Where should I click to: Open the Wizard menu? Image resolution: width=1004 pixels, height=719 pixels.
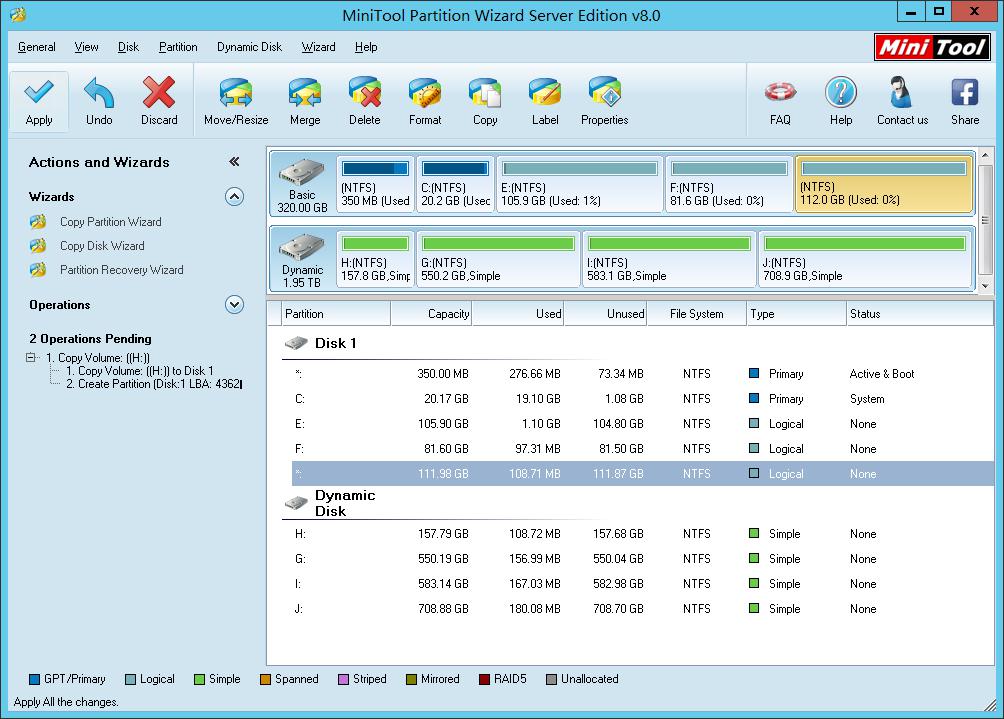coord(318,47)
